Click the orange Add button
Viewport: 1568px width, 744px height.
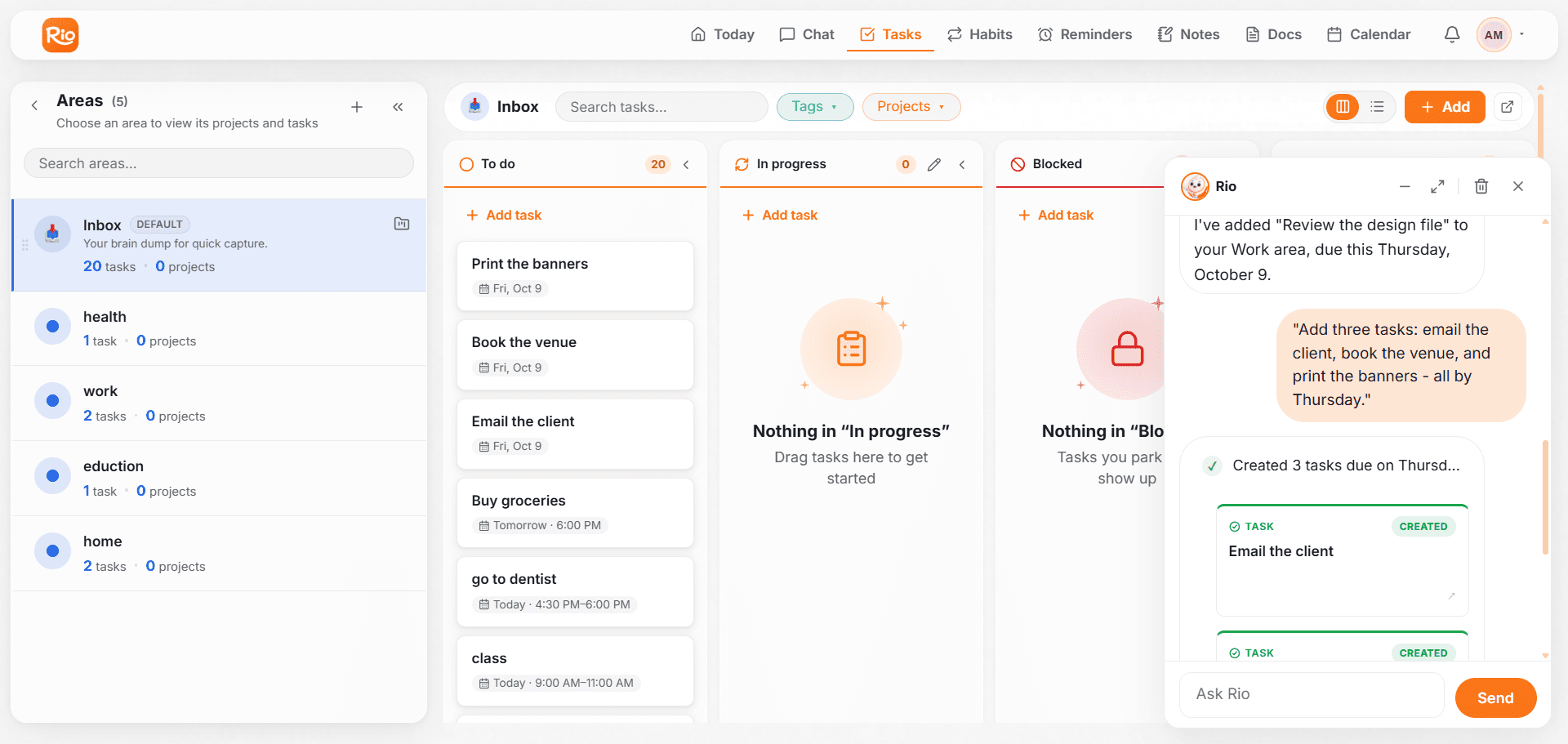point(1445,107)
